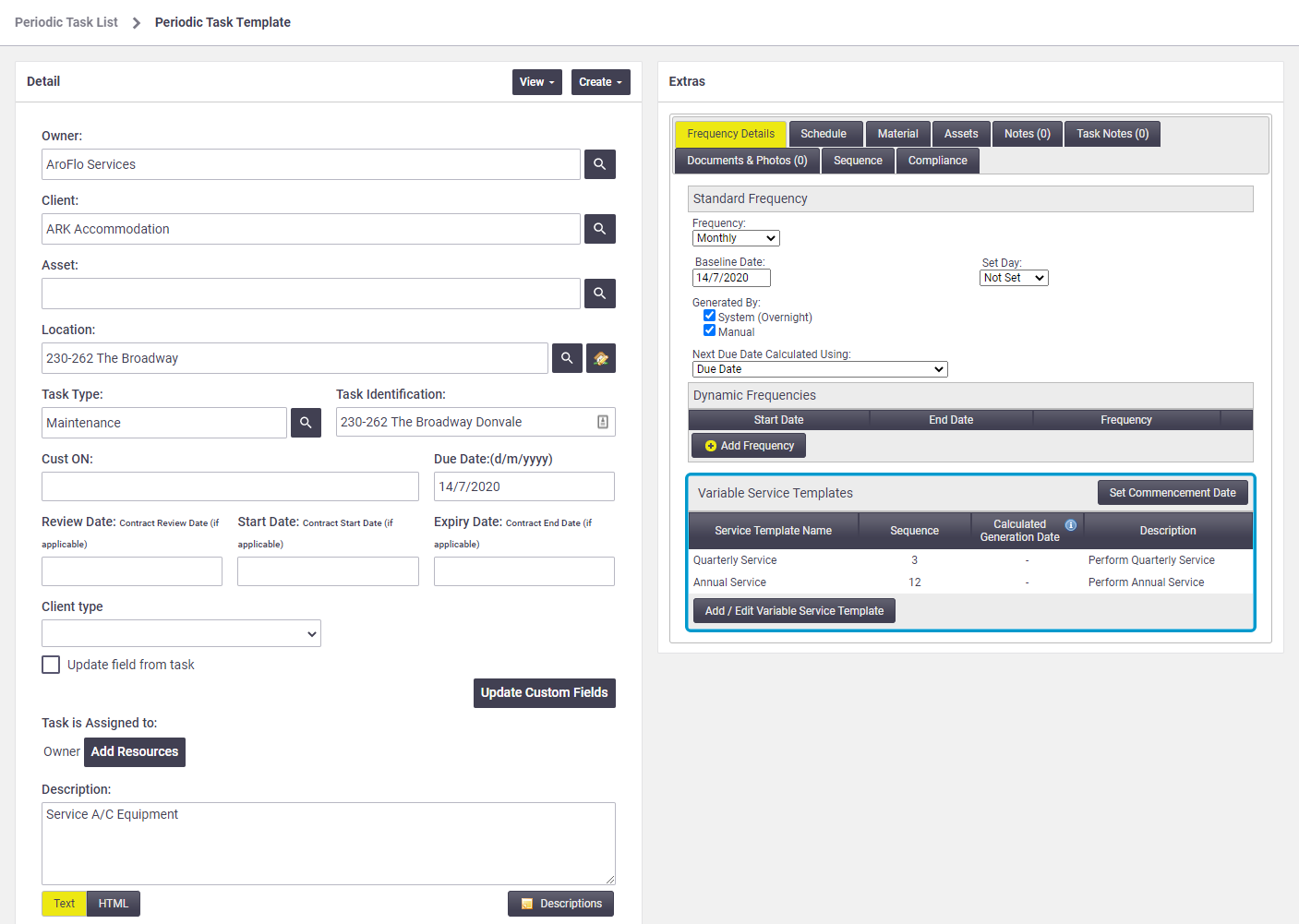The height and width of the screenshot is (924, 1299).
Task: Open the Material tab
Action: (897, 134)
